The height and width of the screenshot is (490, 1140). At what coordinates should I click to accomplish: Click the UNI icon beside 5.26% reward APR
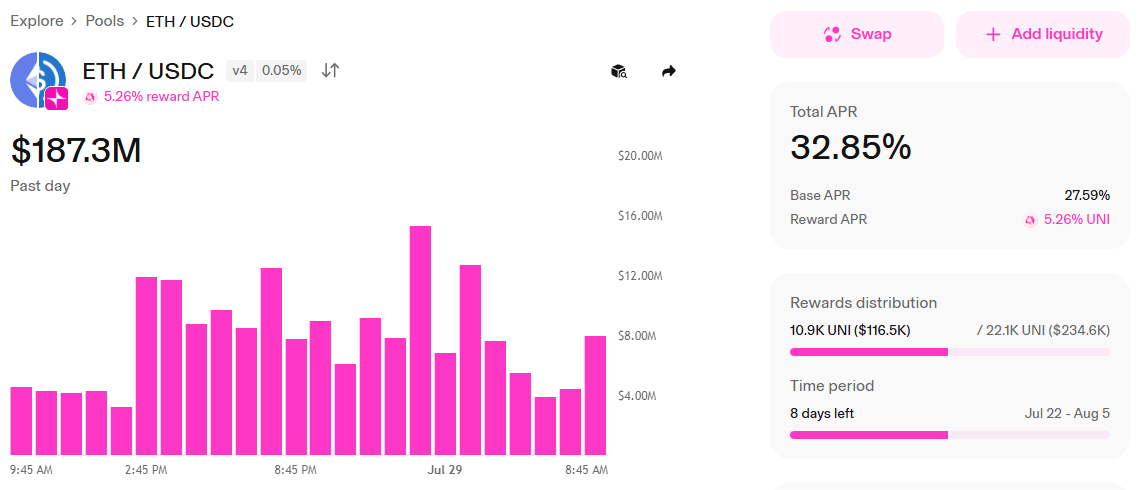tap(90, 97)
